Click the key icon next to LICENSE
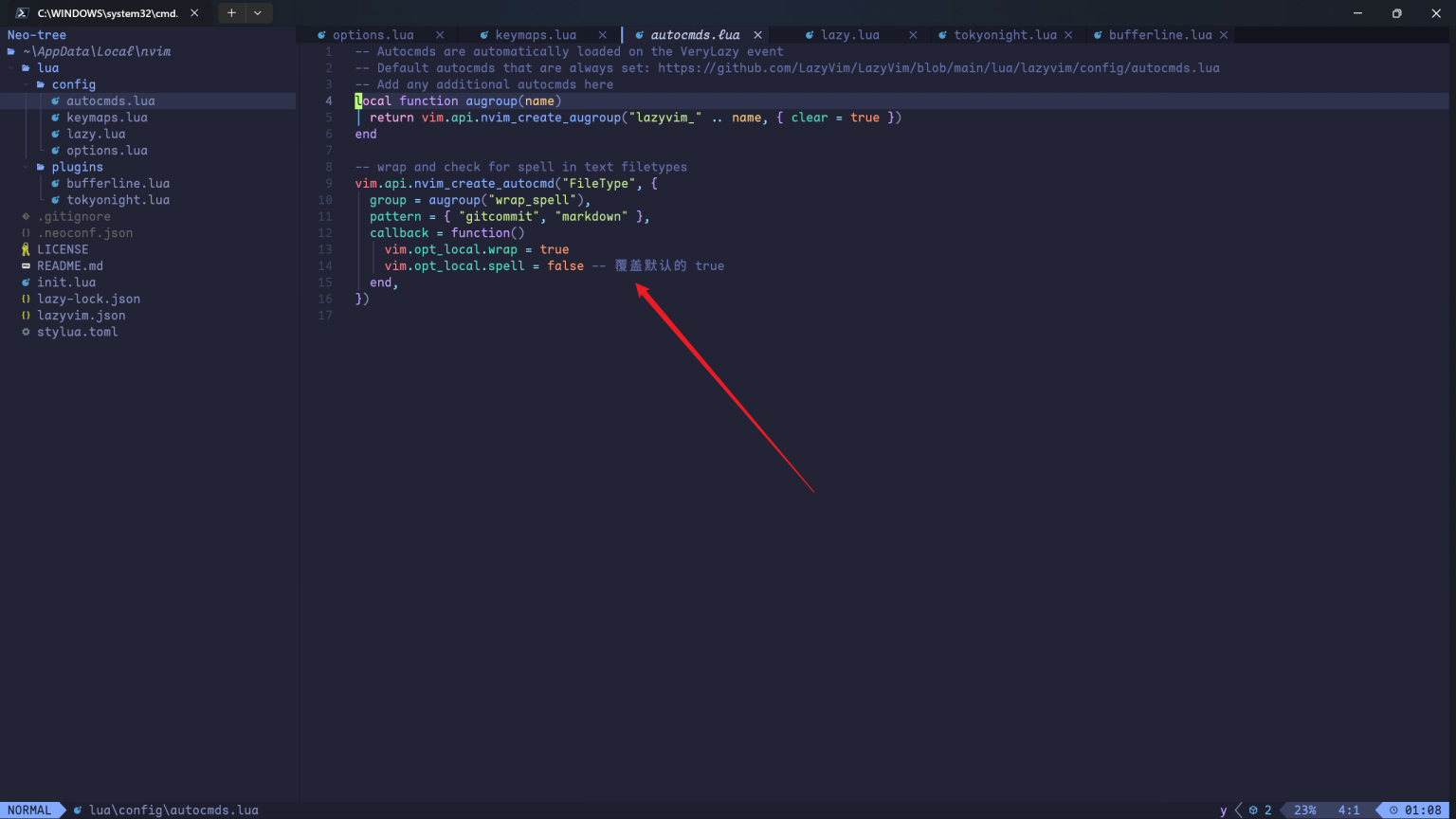The height and width of the screenshot is (819, 1456). point(26,248)
